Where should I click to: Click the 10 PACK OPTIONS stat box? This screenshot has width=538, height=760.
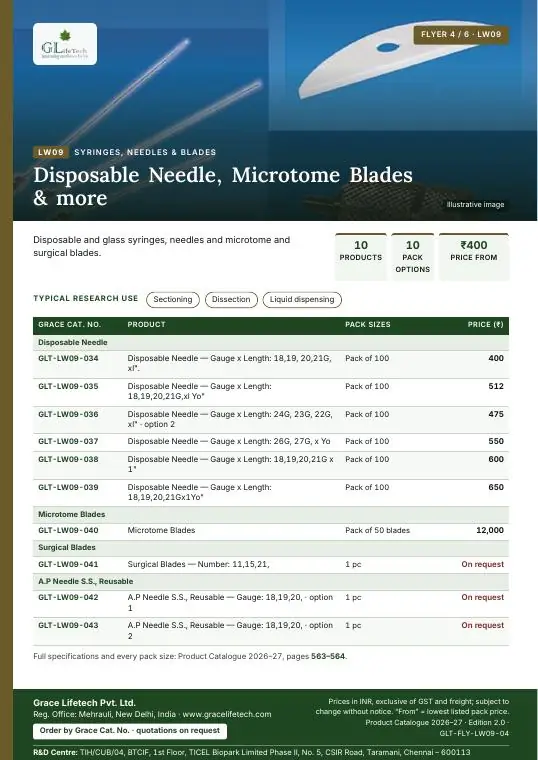[x=412, y=256]
